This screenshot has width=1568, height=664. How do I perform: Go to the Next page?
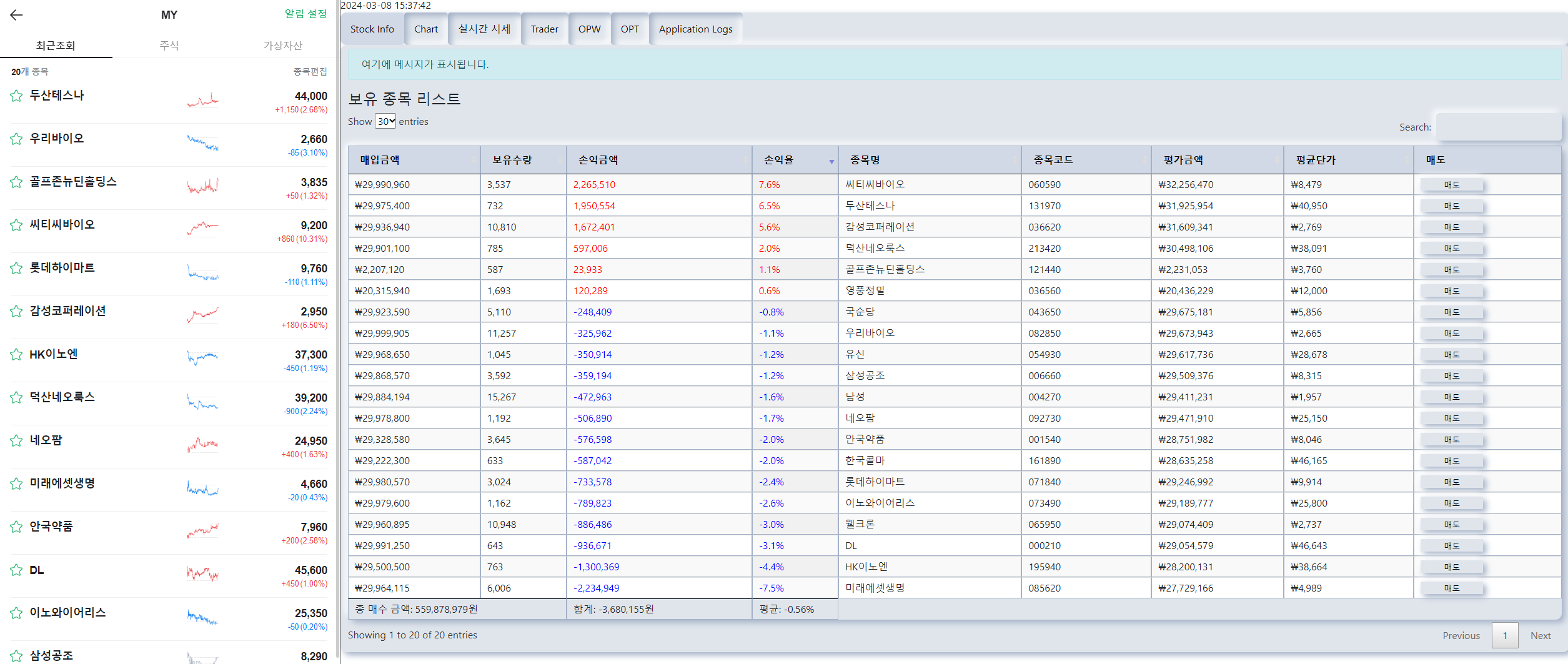tap(1541, 635)
